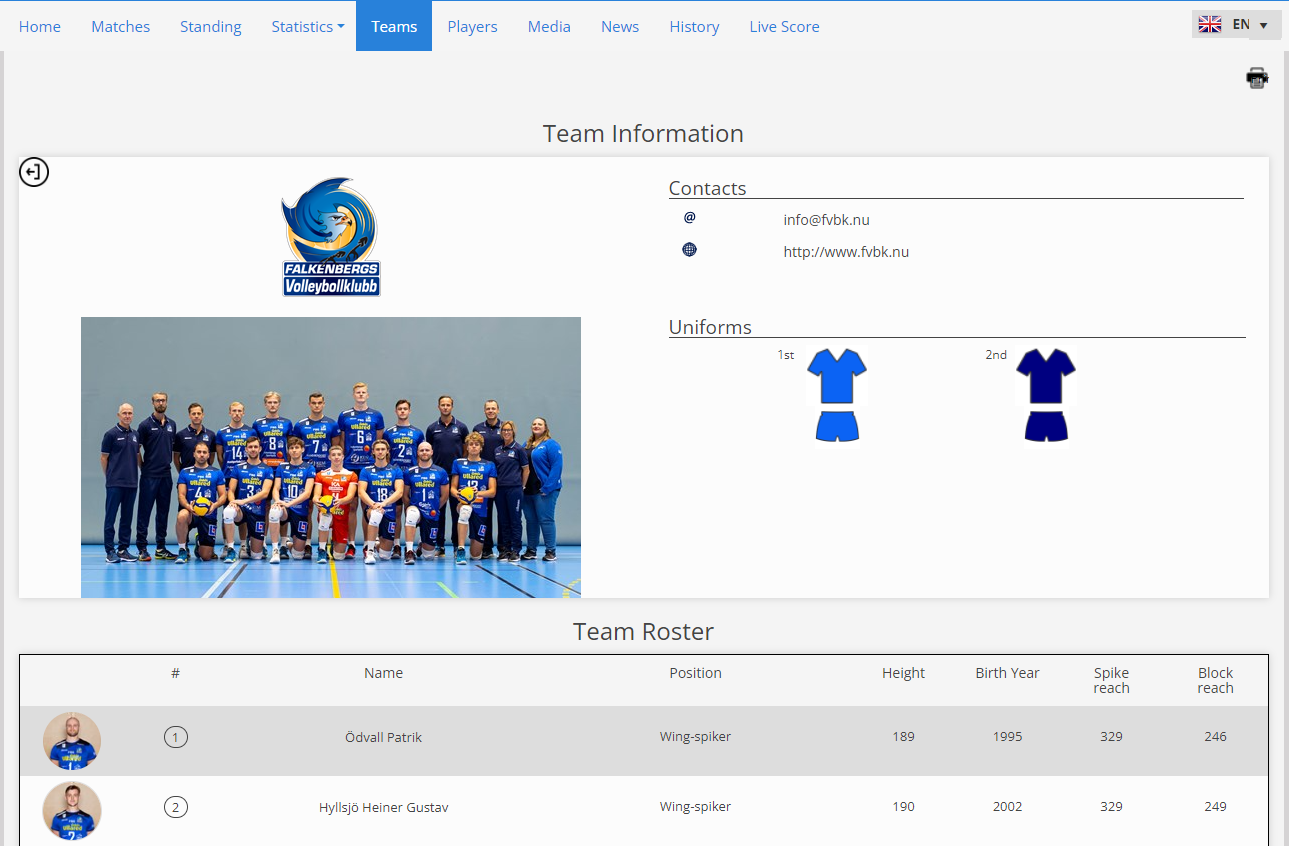The height and width of the screenshot is (846, 1289).
Task: Open the News tab
Action: coord(620,27)
